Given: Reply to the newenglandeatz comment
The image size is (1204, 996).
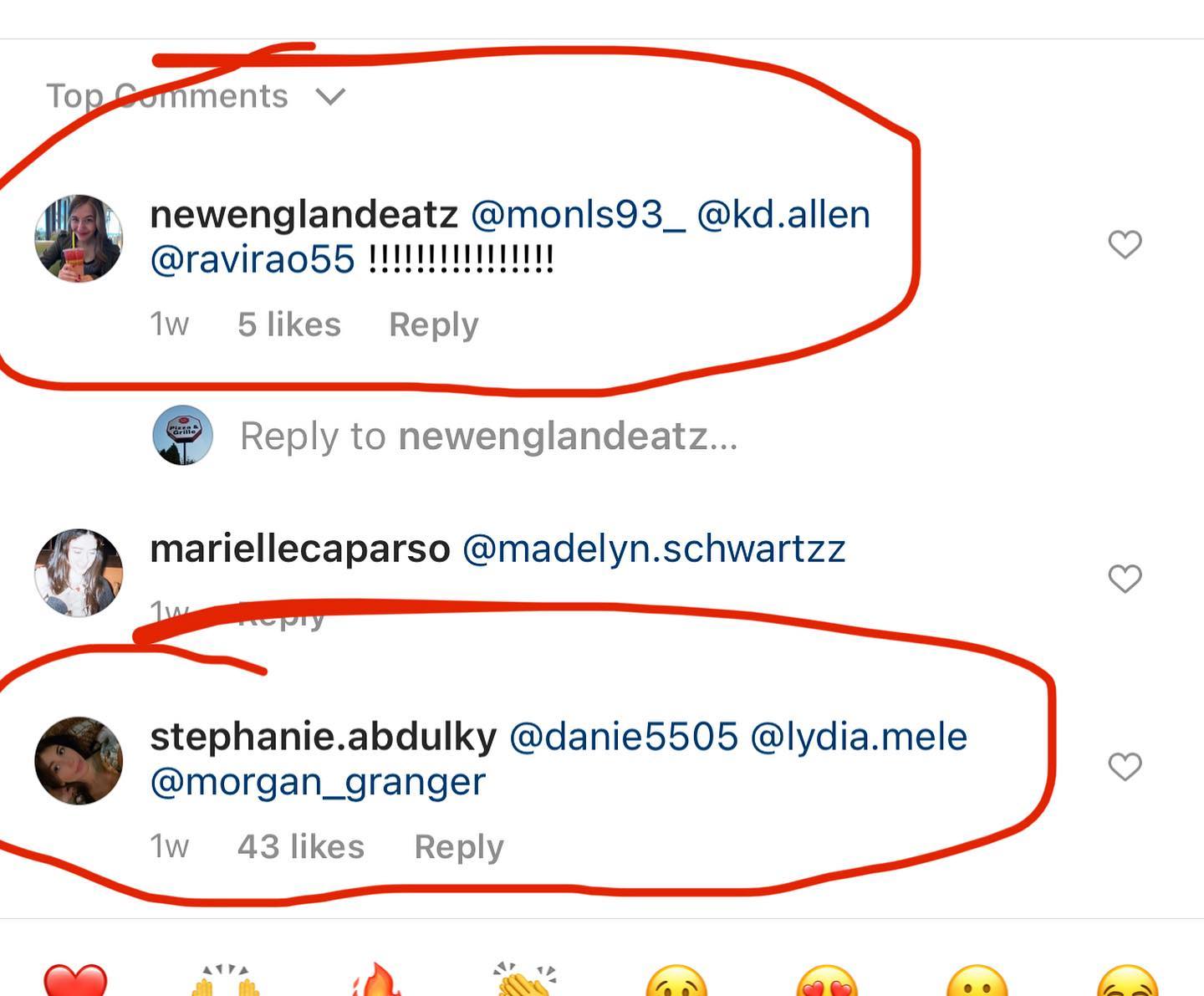Looking at the screenshot, I should 433,324.
